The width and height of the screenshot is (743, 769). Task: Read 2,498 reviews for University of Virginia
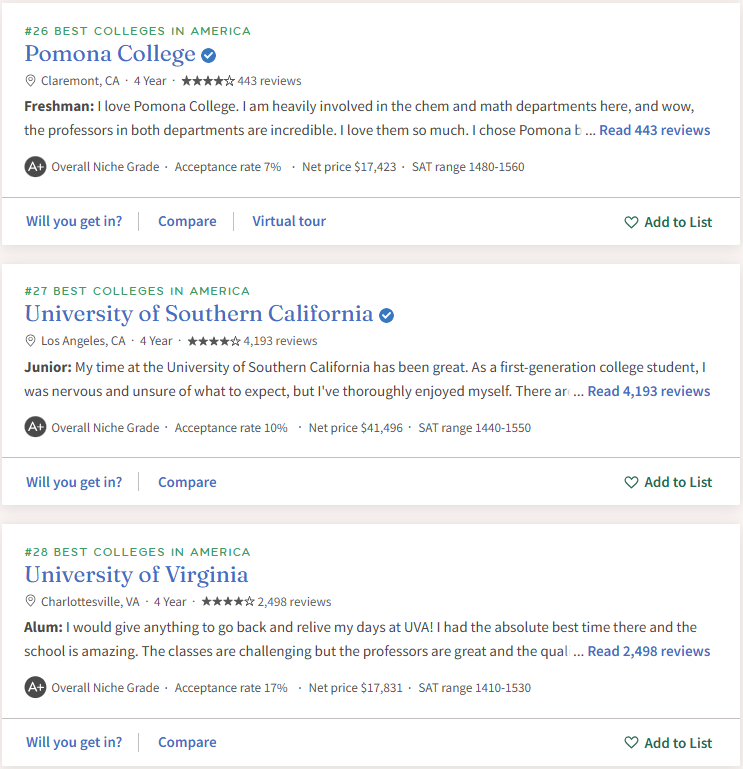point(649,651)
